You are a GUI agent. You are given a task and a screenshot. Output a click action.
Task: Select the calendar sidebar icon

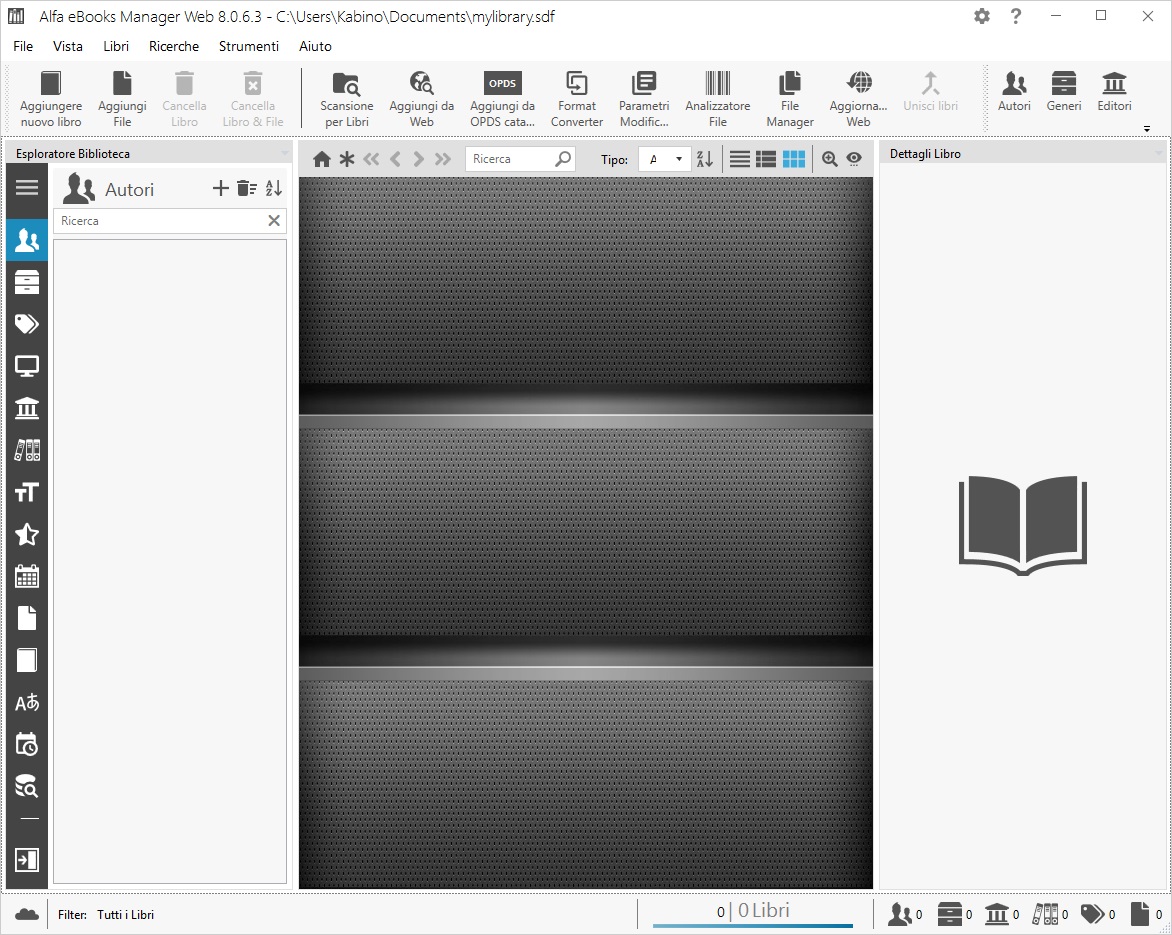pos(27,576)
